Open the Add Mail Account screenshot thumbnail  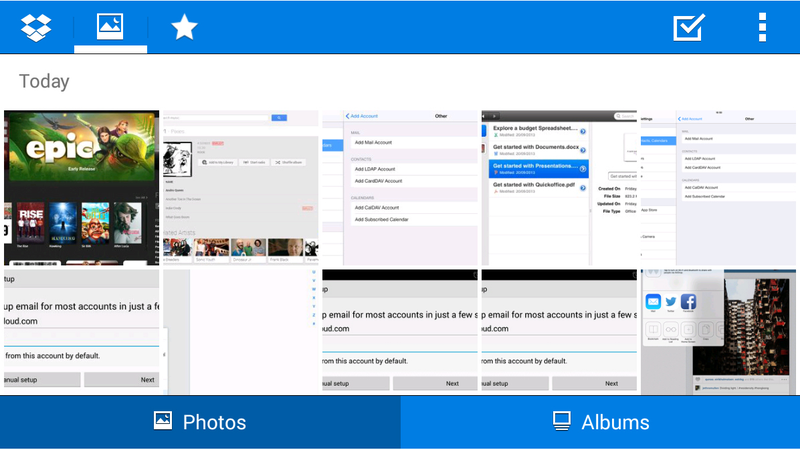[x=400, y=188]
